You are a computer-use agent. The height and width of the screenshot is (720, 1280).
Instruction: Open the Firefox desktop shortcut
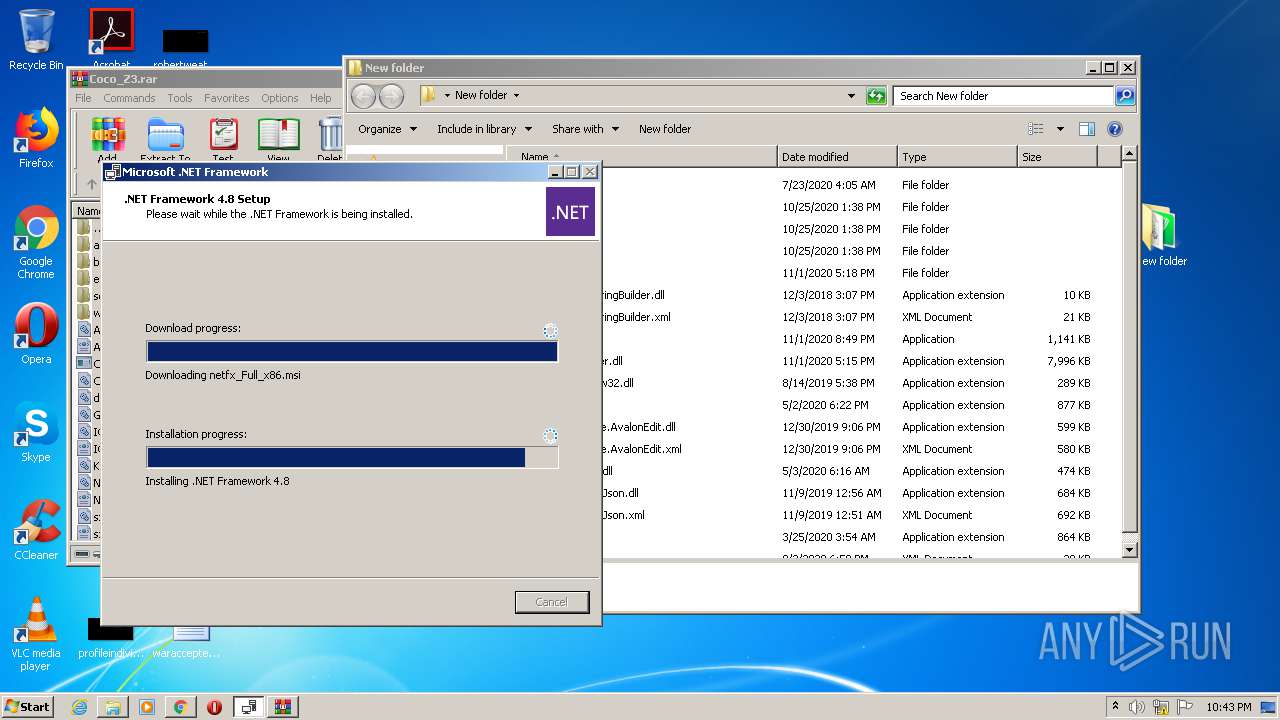(36, 138)
